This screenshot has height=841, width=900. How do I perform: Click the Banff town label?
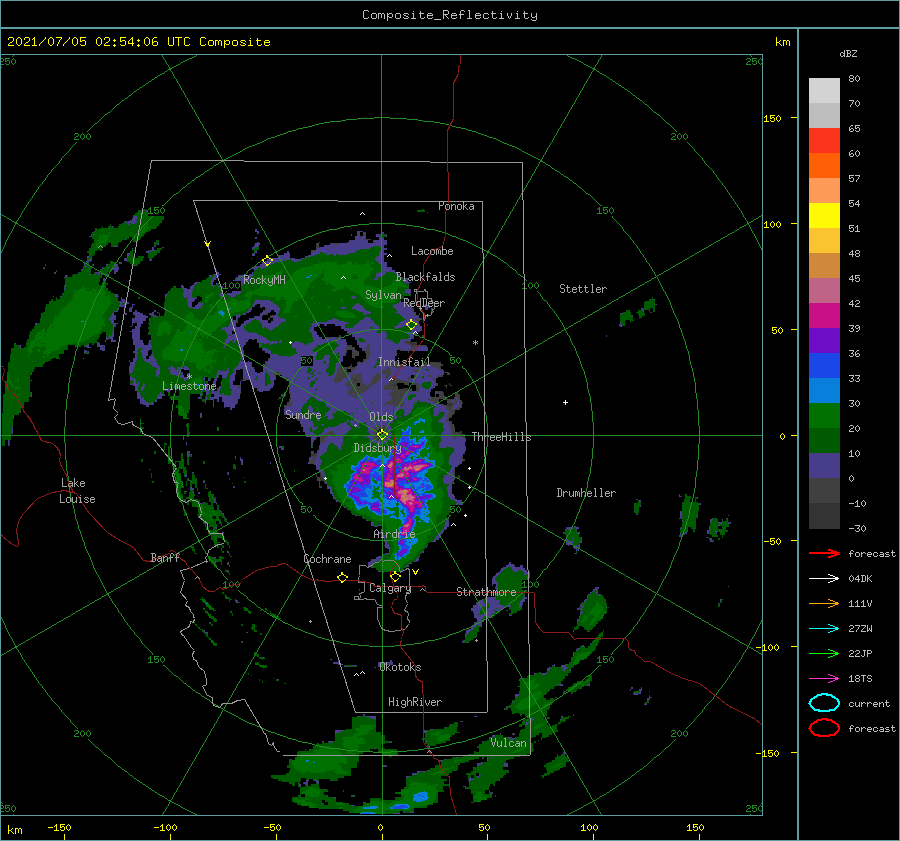click(x=165, y=558)
